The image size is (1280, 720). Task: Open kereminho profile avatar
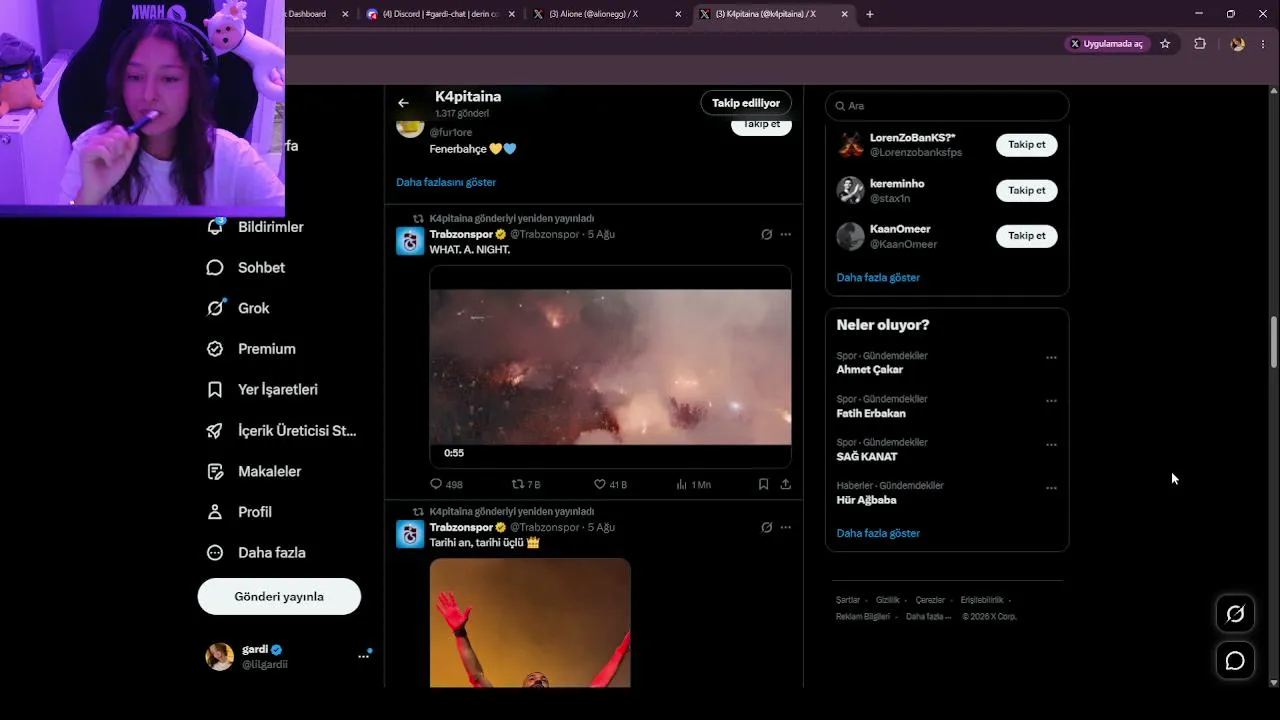pyautogui.click(x=850, y=190)
